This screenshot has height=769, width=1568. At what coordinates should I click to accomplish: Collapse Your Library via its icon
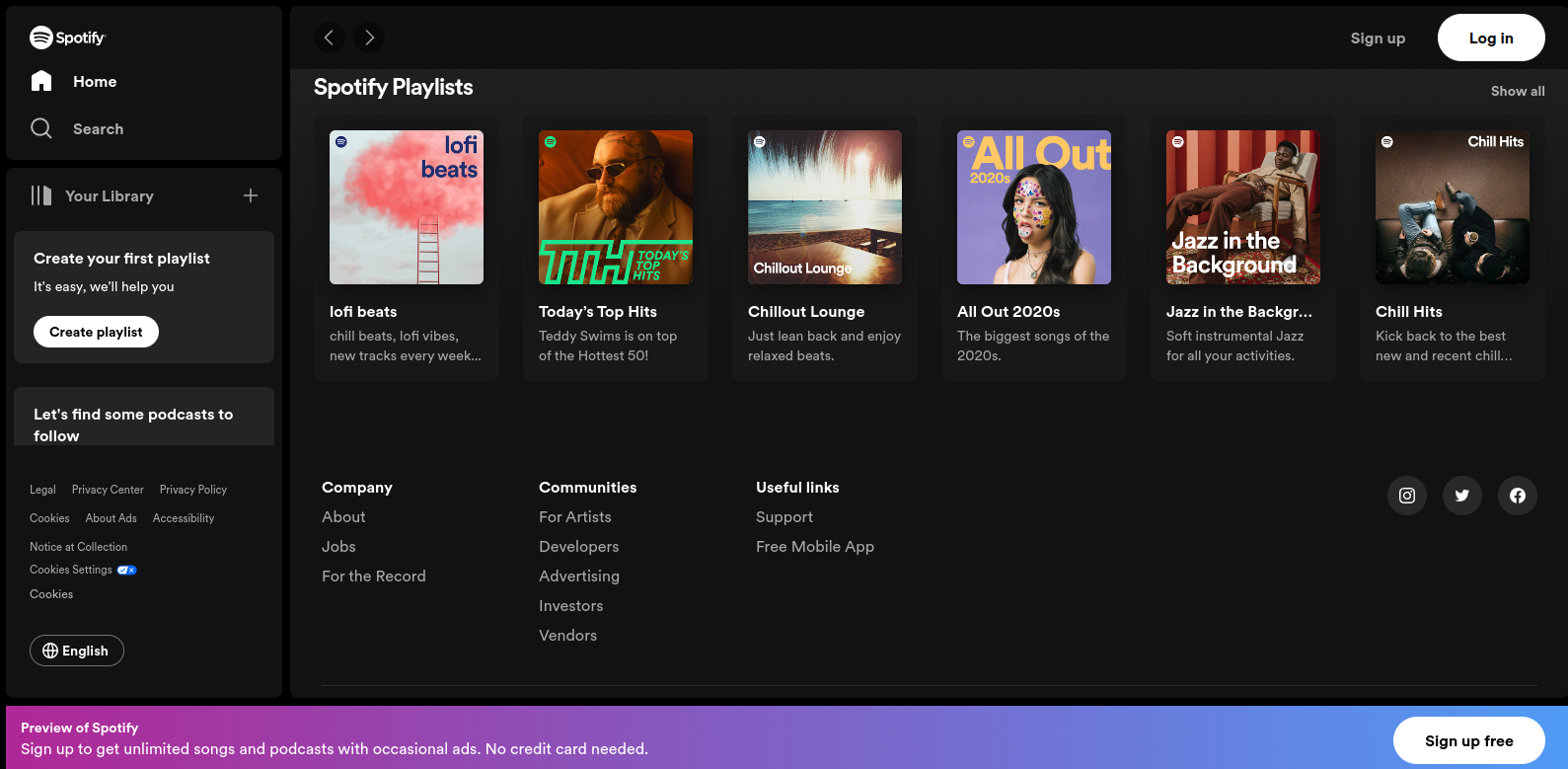[41, 195]
